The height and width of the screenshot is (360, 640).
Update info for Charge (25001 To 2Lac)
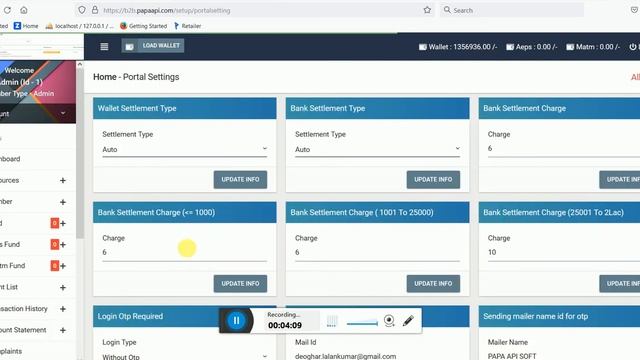click(x=620, y=284)
